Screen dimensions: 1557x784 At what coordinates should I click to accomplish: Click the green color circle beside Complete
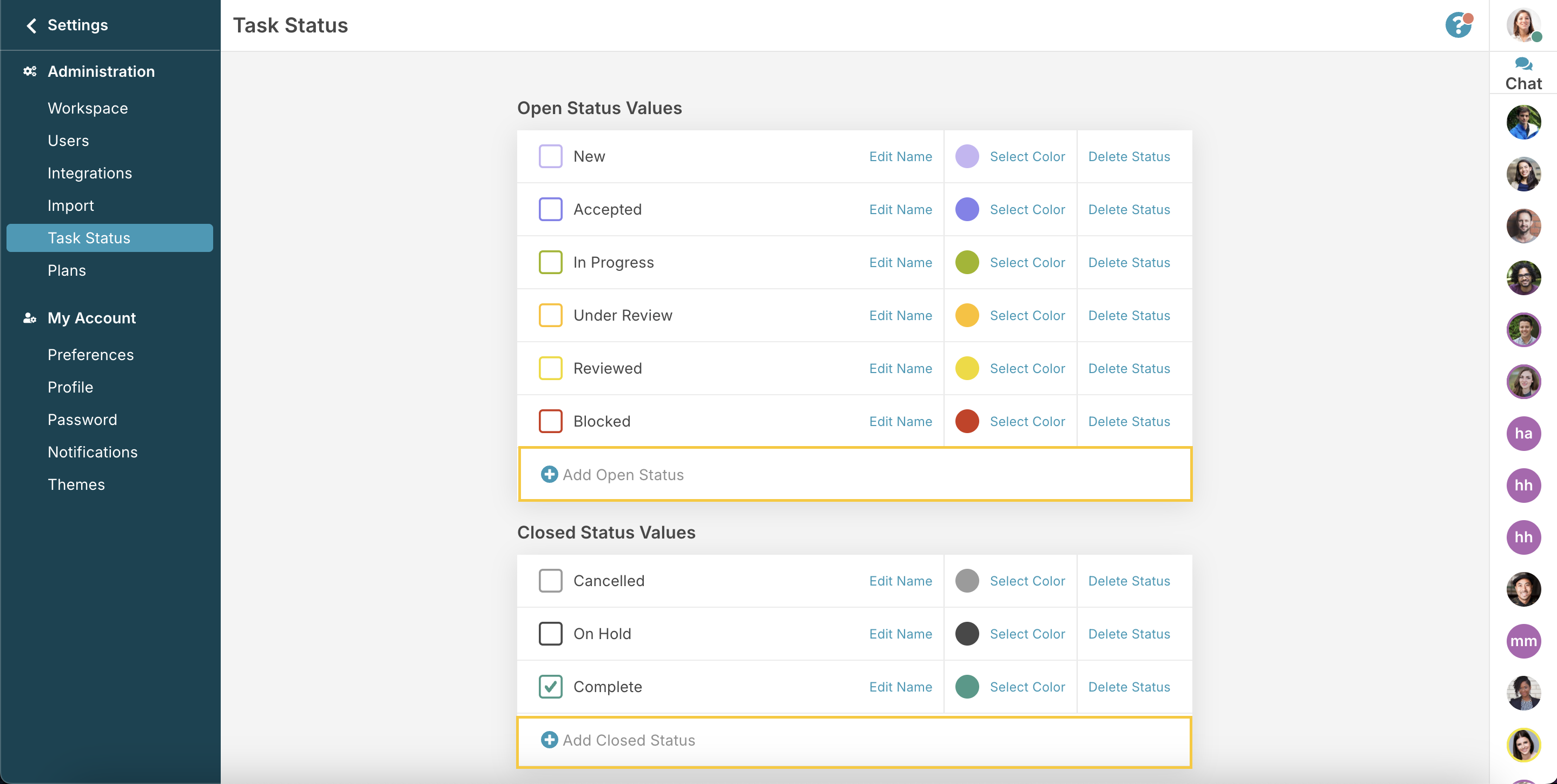(967, 686)
